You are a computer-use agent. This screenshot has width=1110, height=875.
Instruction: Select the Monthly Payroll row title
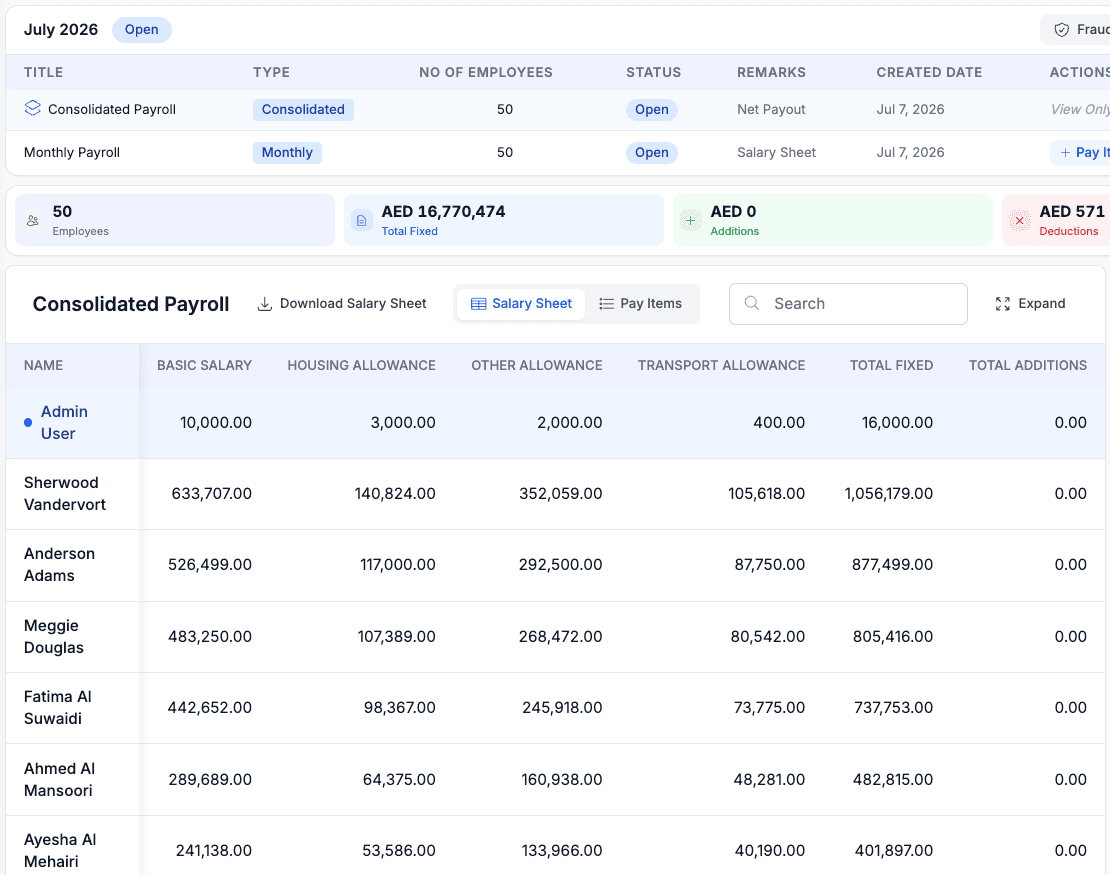tap(71, 153)
